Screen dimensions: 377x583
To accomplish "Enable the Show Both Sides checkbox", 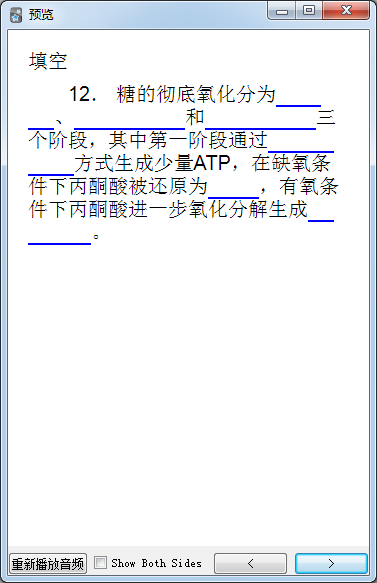I will tap(100, 563).
